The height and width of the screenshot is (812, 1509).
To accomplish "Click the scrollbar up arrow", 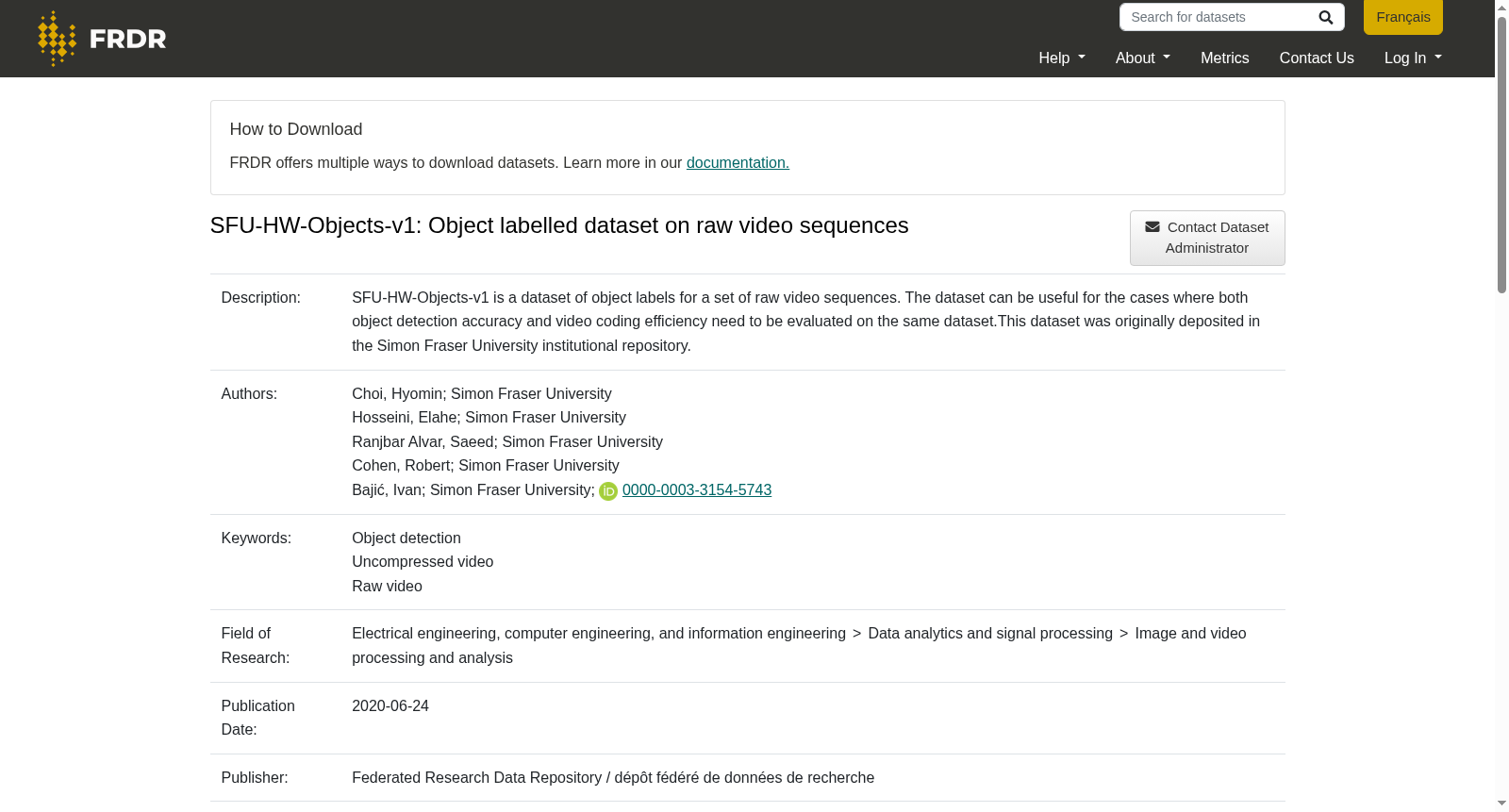I will (x=1501, y=8).
